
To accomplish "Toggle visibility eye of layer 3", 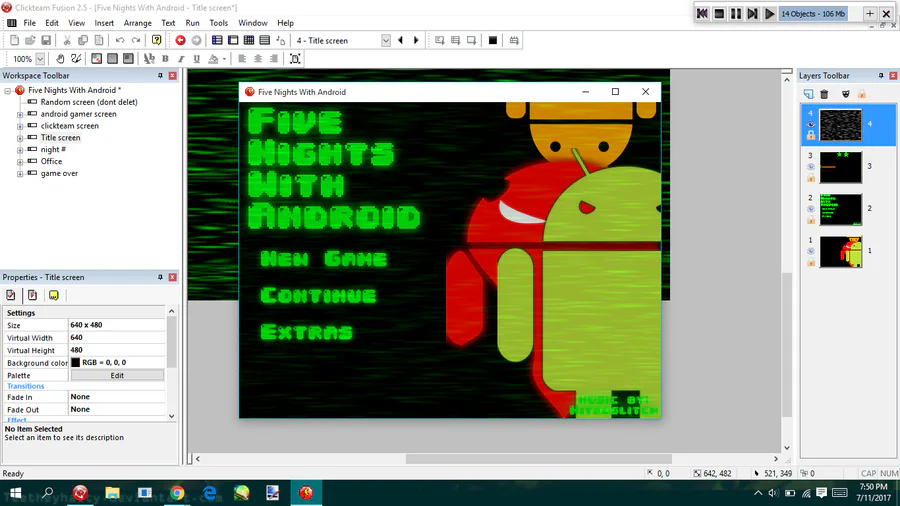I will click(810, 167).
